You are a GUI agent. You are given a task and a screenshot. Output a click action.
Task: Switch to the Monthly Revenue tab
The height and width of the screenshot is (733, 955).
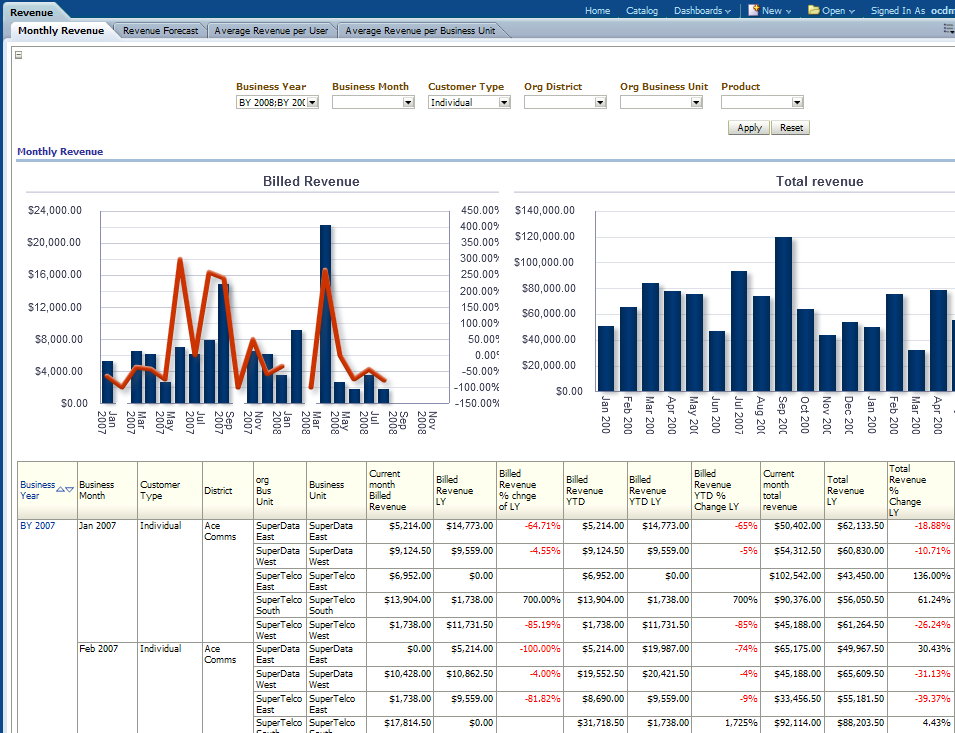[x=61, y=30]
